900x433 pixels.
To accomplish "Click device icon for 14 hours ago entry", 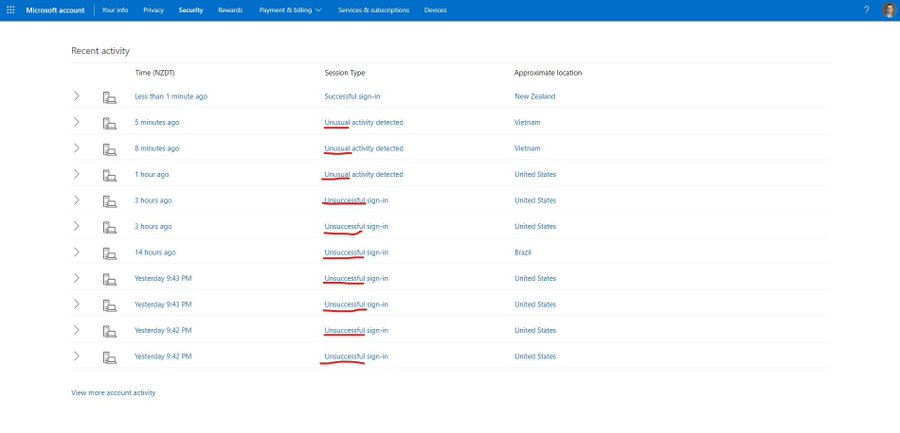I will (109, 253).
